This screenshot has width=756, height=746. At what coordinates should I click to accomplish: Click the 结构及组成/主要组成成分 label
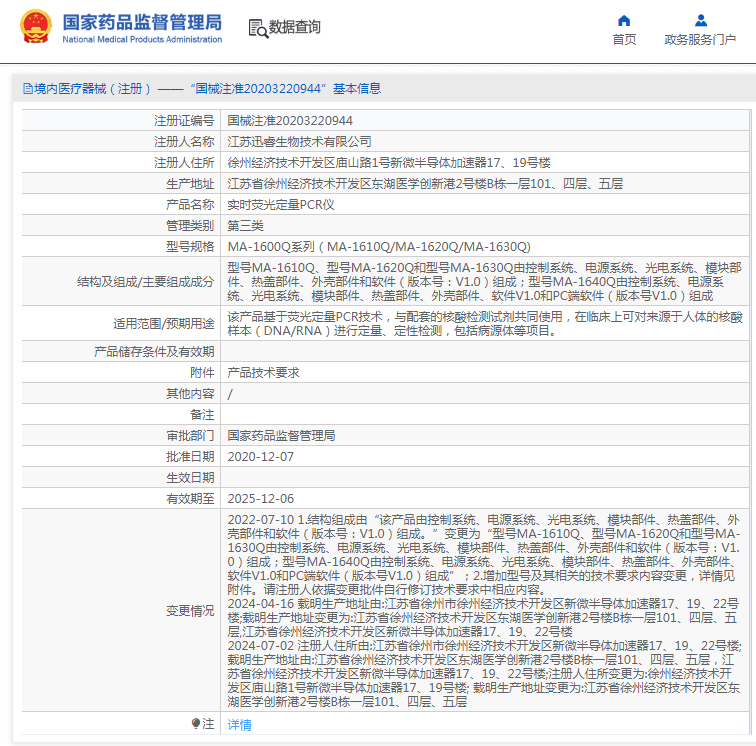coord(145,282)
